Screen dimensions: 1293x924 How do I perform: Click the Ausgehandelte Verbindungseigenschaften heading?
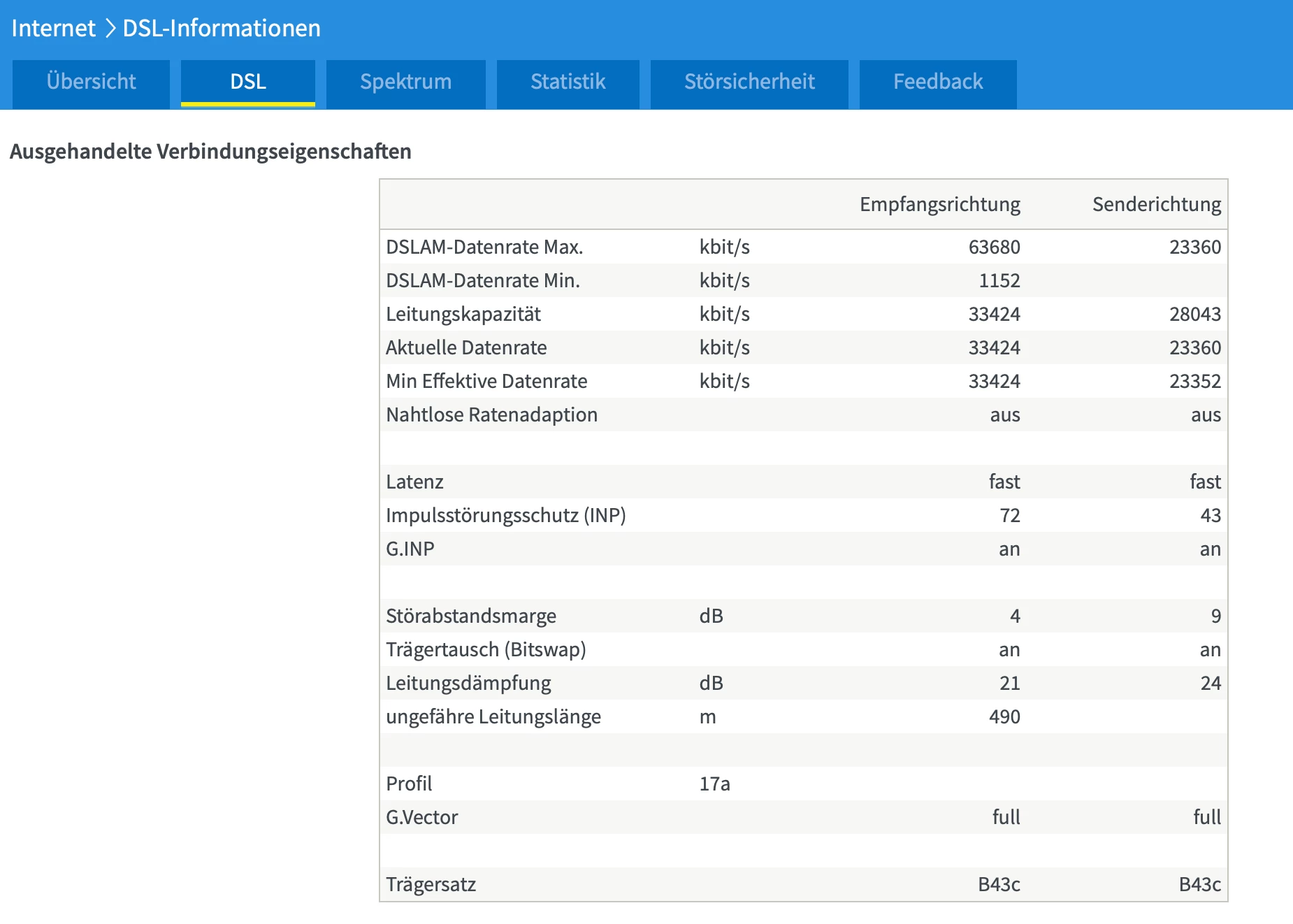[x=210, y=152]
